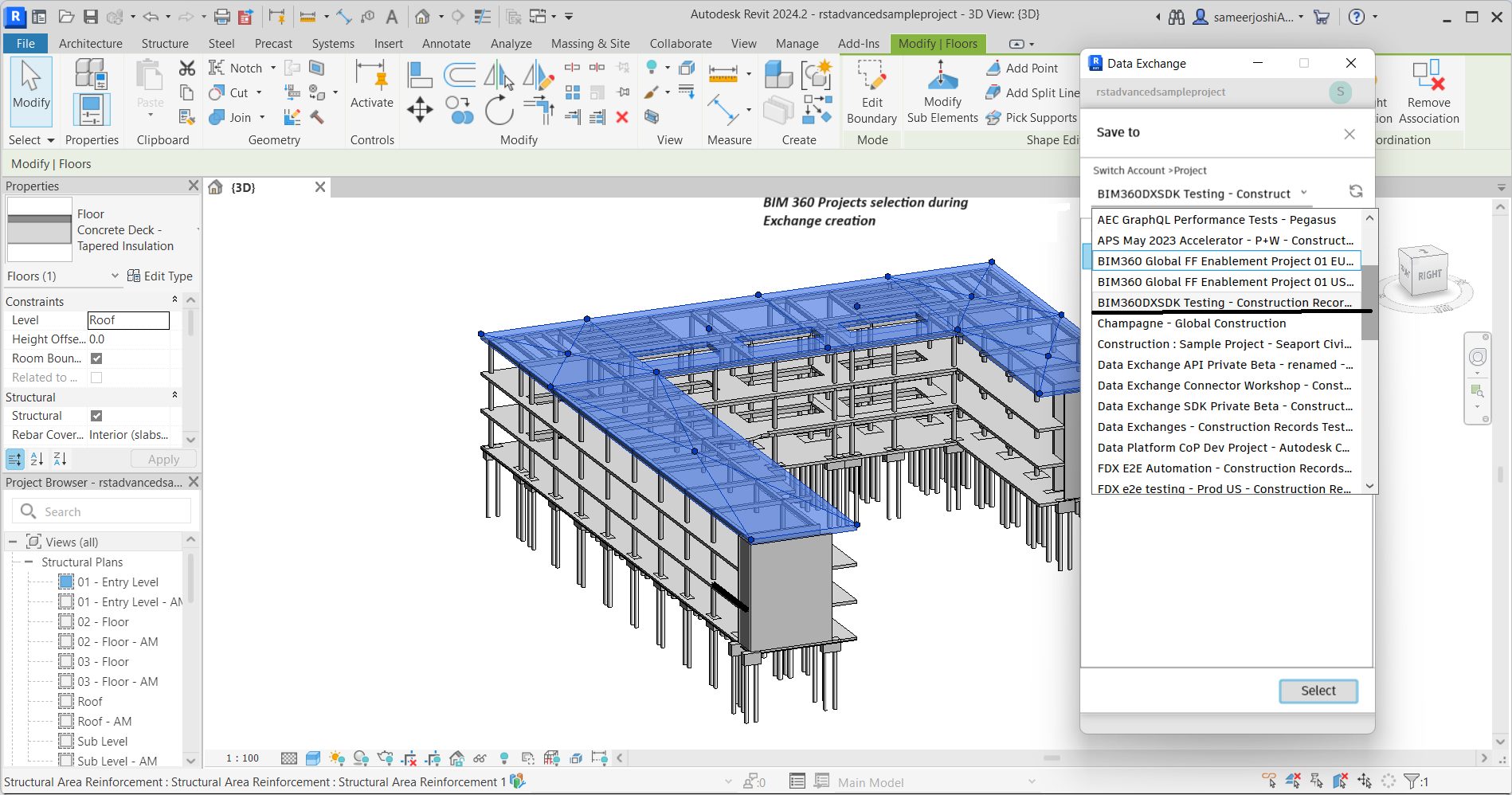
Task: Click Add Point in Shape Editing panel
Action: [1024, 69]
